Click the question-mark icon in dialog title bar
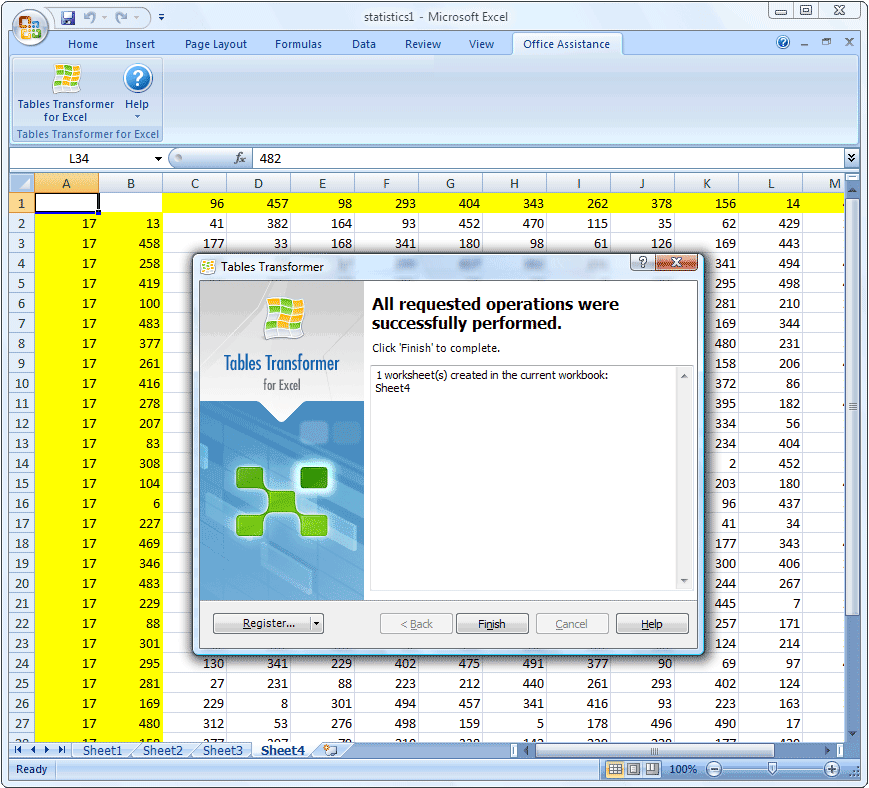This screenshot has width=869, height=788. click(x=643, y=262)
